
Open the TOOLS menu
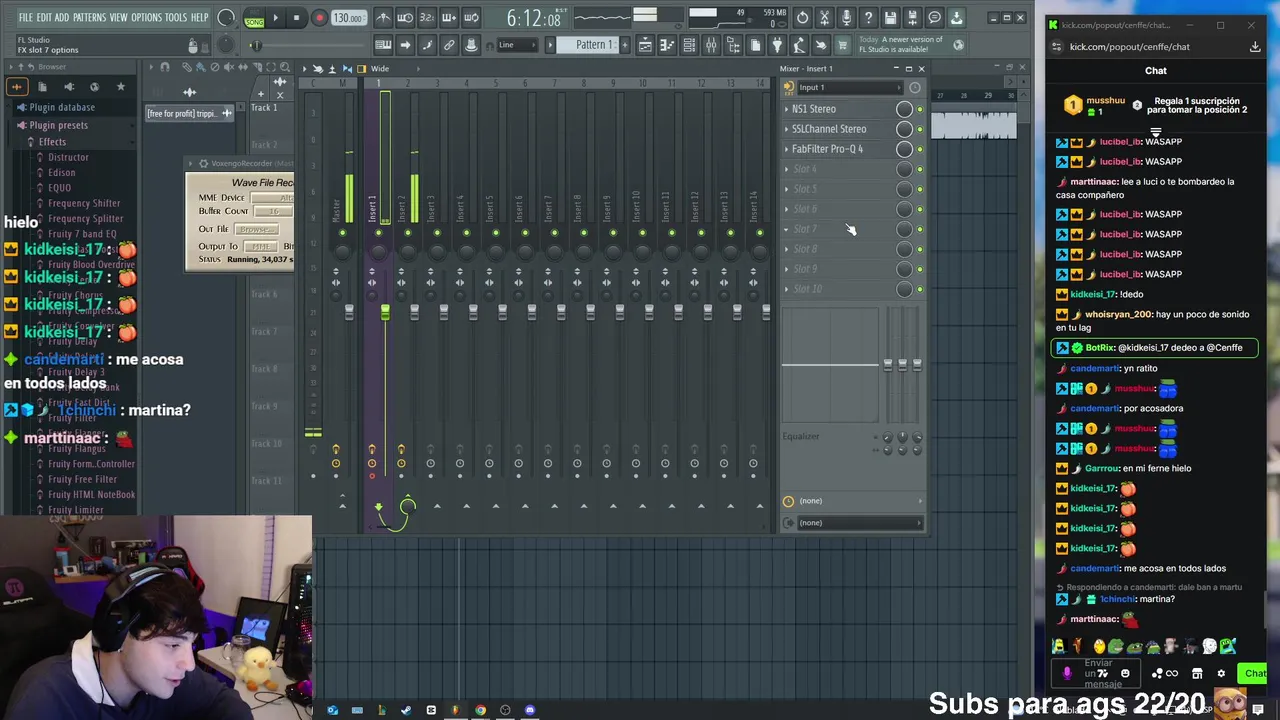tap(175, 17)
